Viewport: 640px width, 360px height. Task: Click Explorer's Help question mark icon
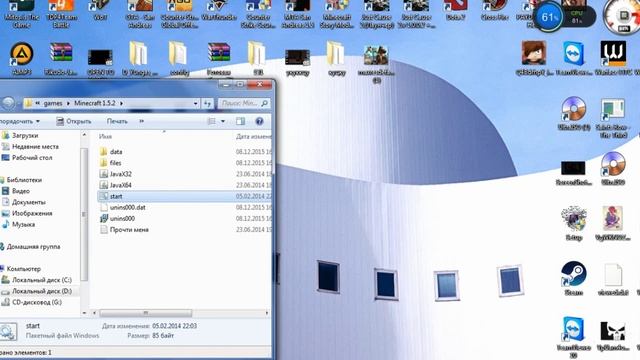click(259, 121)
